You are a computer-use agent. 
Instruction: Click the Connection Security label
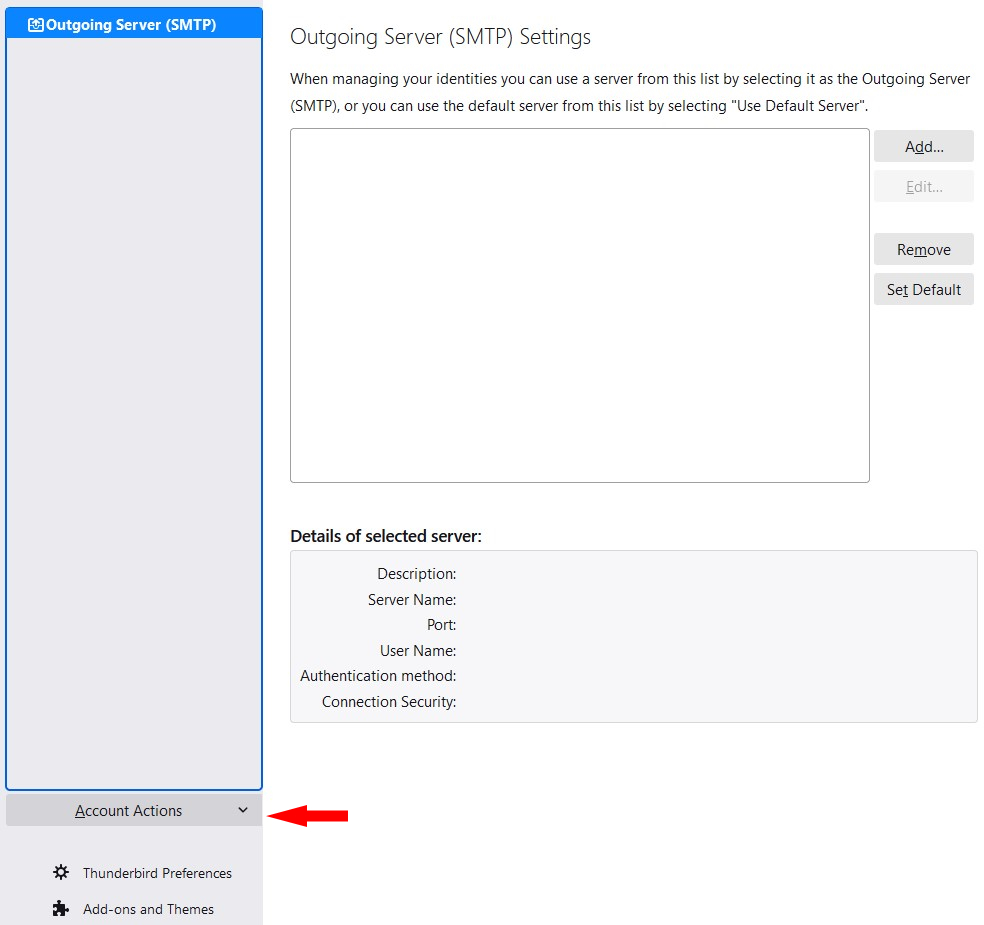tap(389, 702)
